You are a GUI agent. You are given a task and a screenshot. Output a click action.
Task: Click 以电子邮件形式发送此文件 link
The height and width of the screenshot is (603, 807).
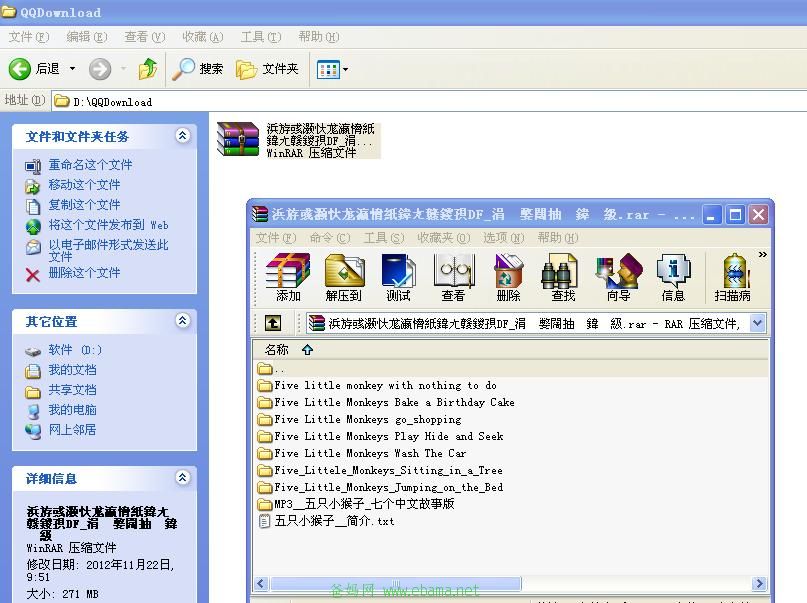[x=109, y=250]
